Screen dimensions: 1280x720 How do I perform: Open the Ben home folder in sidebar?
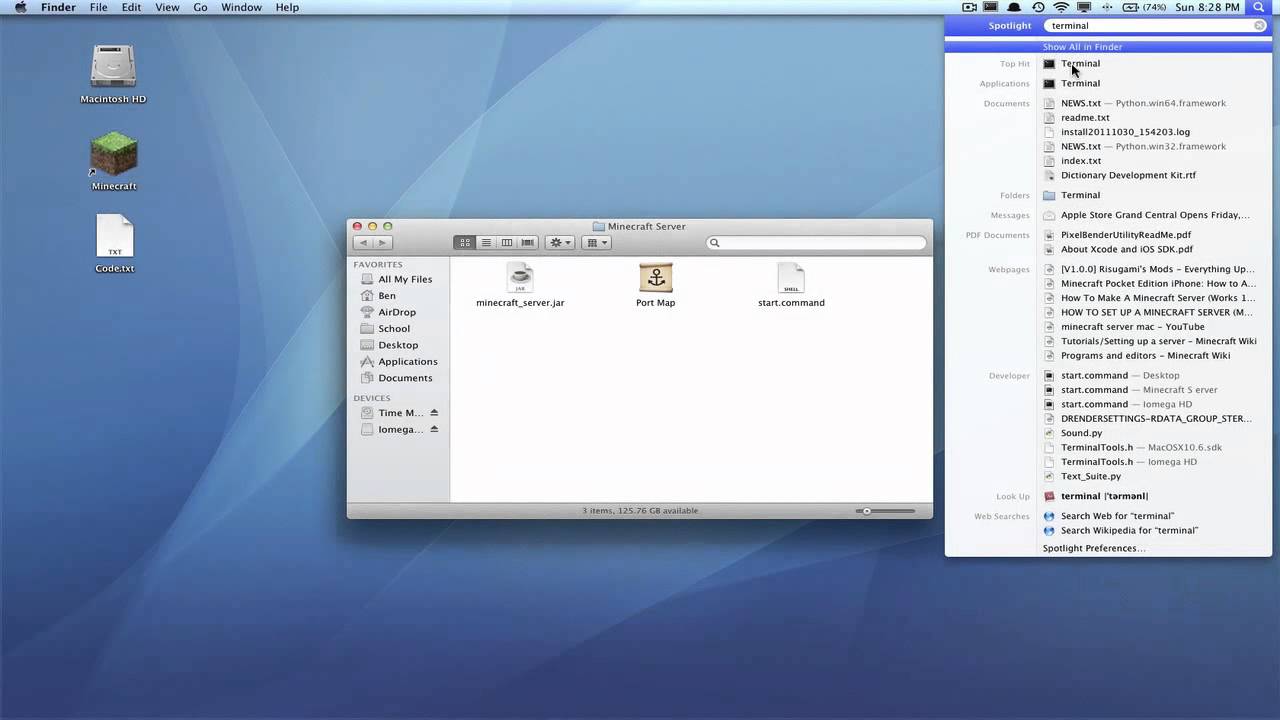[x=387, y=296]
